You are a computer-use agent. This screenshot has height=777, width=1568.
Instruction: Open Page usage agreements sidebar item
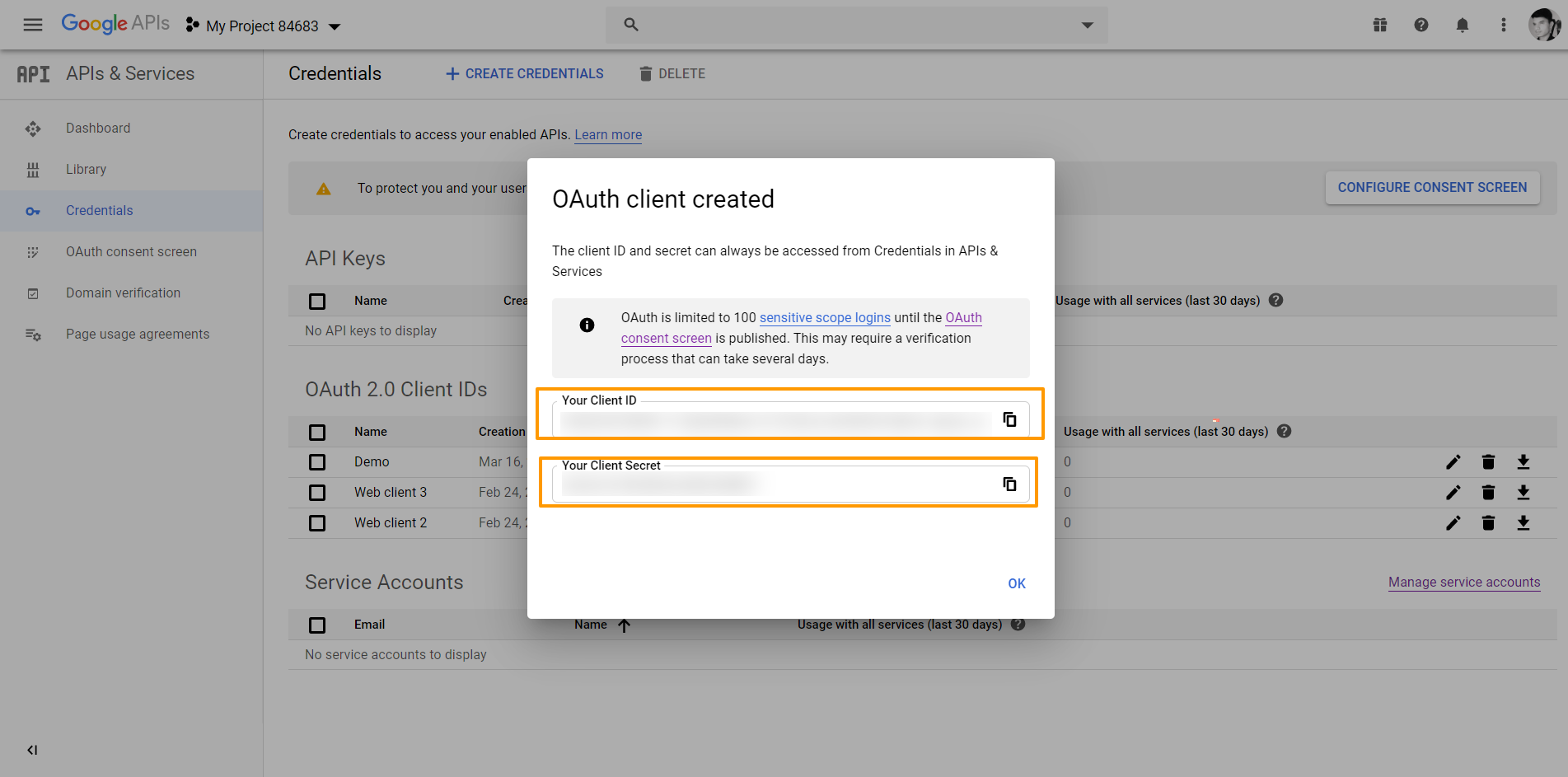point(138,335)
